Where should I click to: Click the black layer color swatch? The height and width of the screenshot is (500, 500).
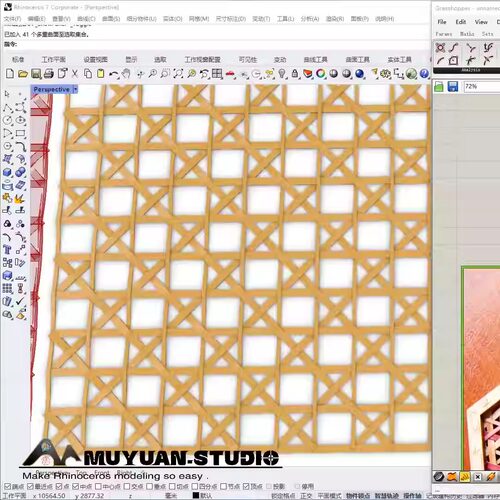pyautogui.click(x=196, y=495)
